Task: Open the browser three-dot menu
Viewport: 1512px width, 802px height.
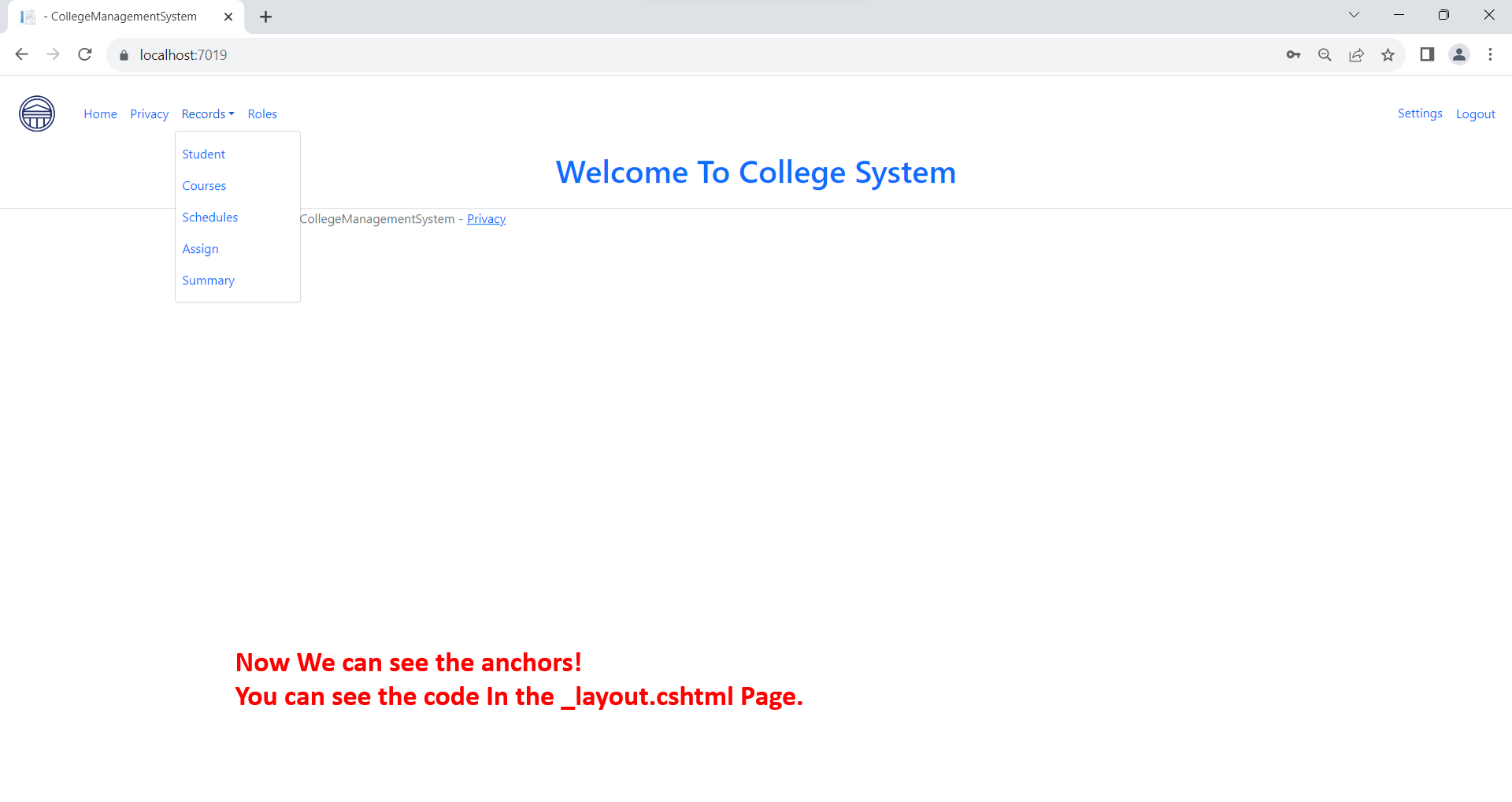Action: coord(1491,54)
